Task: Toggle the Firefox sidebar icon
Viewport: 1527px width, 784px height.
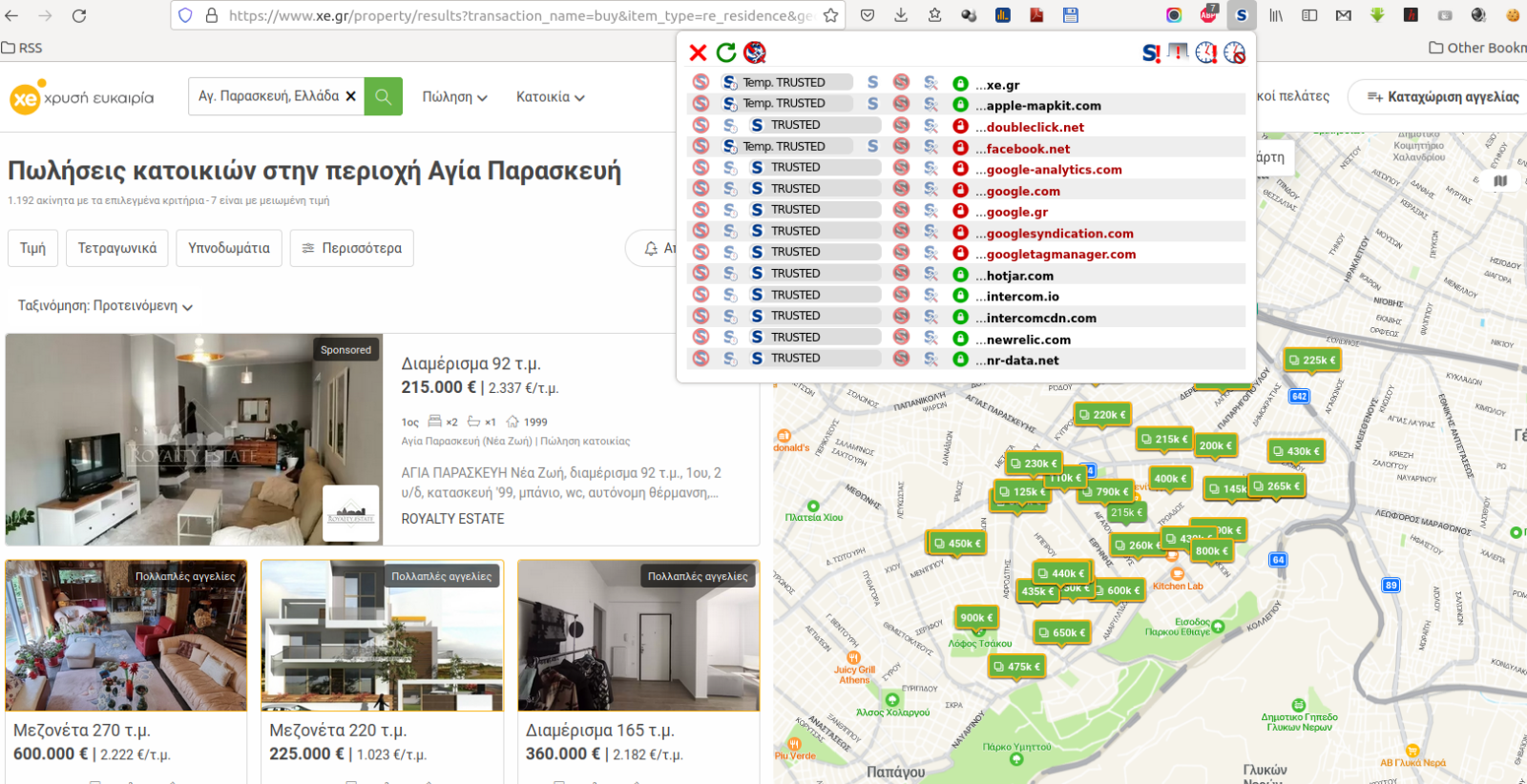Action: [1309, 15]
